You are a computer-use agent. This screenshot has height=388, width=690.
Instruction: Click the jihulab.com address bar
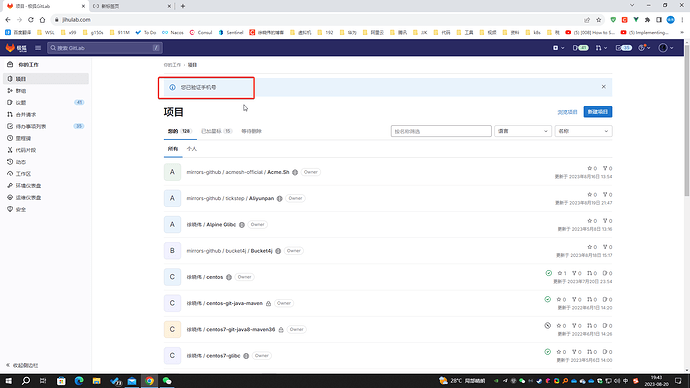click(317, 20)
